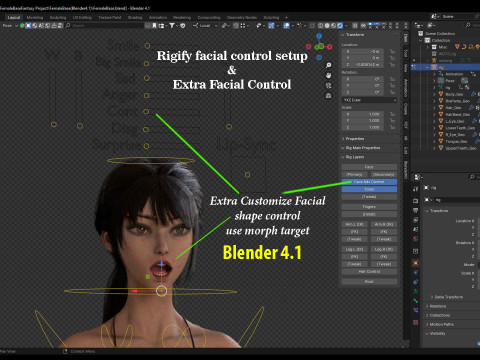
Task: Toggle viewport gizmos icon
Action: [x=271, y=25]
